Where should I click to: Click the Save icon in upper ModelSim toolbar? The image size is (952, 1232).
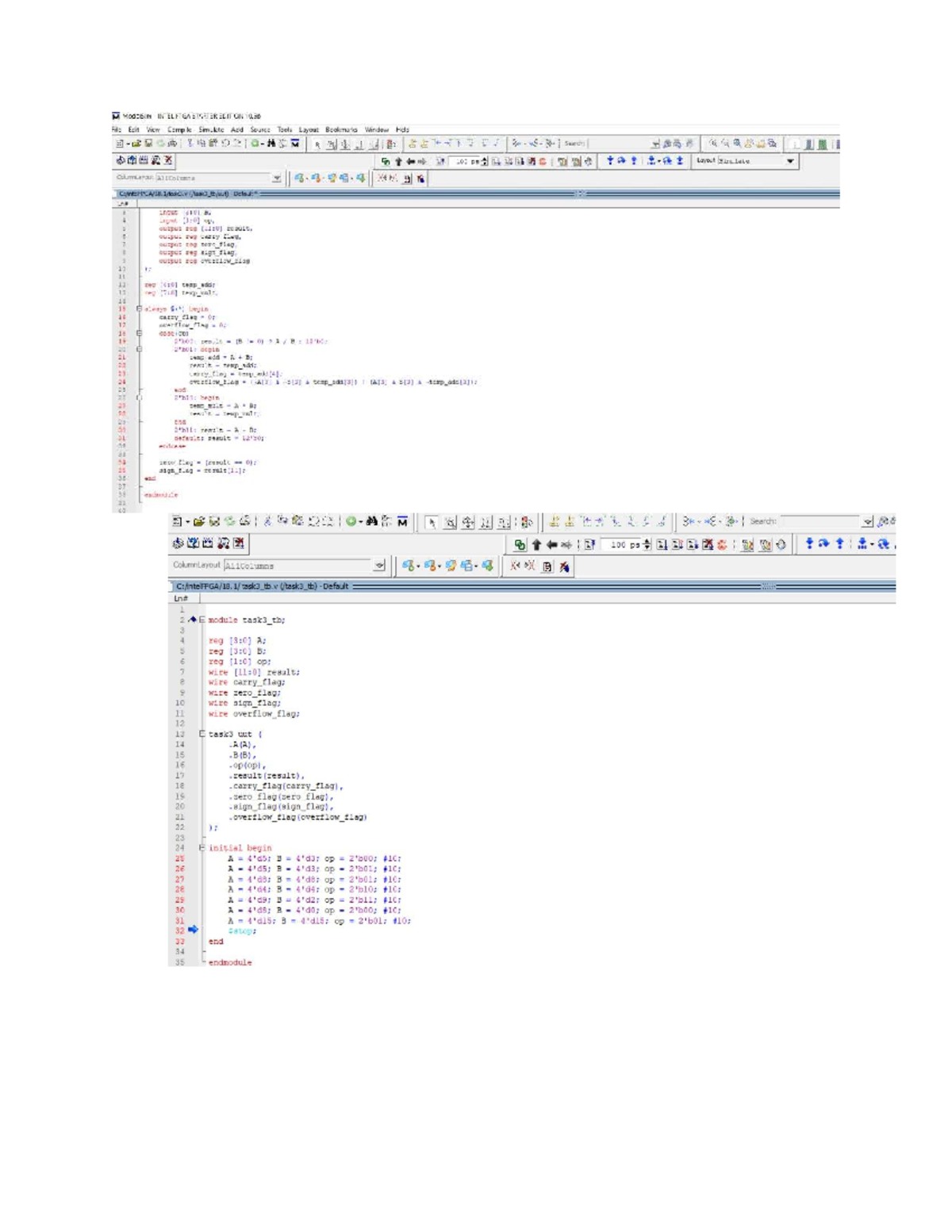point(148,143)
